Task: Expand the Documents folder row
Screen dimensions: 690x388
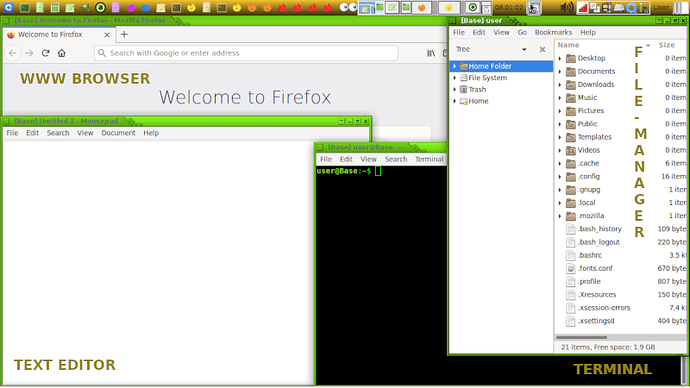Action: tap(560, 71)
